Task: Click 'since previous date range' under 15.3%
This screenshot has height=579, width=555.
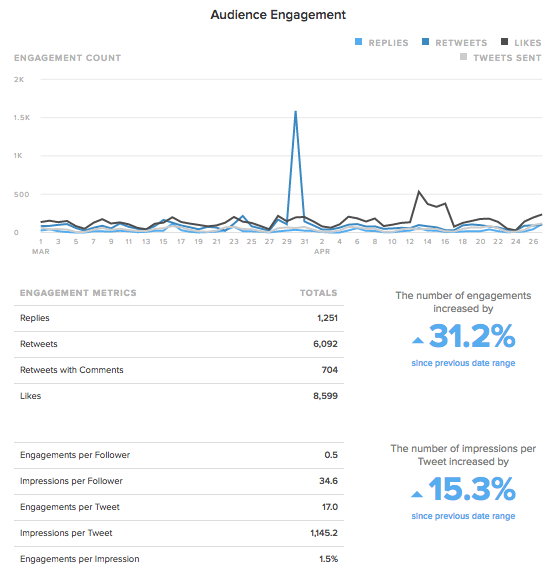Action: click(x=463, y=516)
